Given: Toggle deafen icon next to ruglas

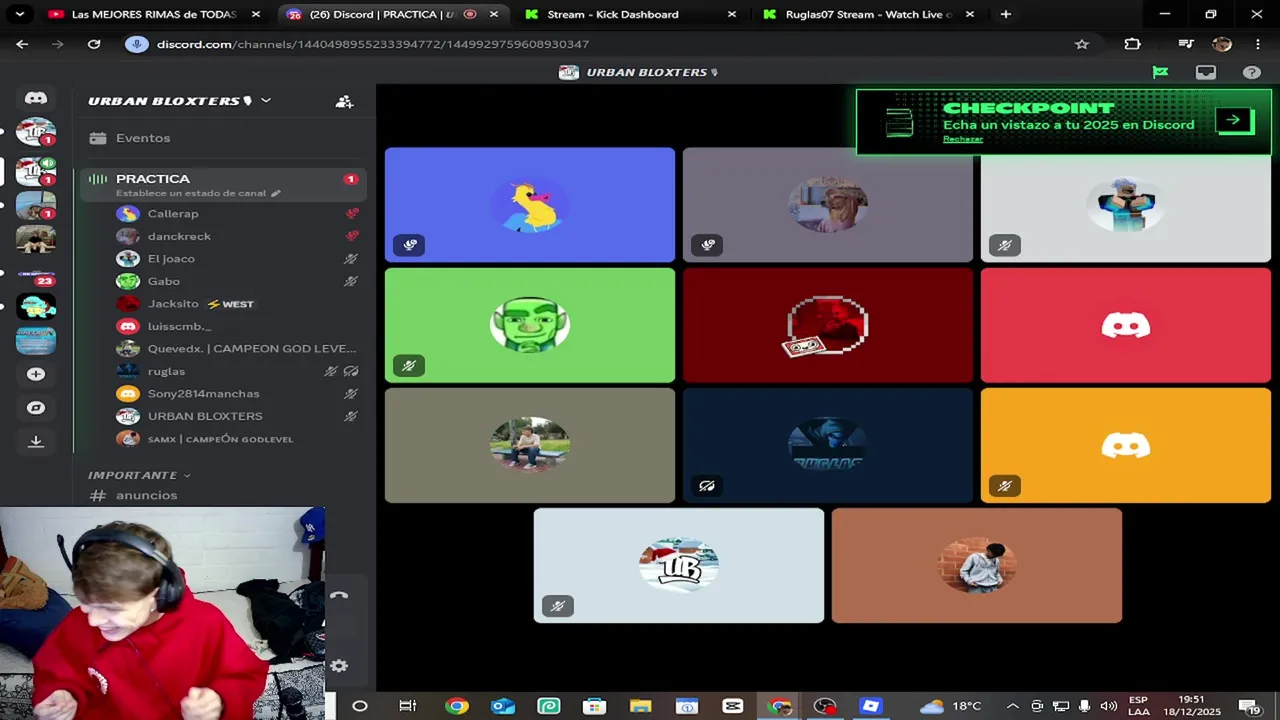Looking at the screenshot, I should [351, 371].
